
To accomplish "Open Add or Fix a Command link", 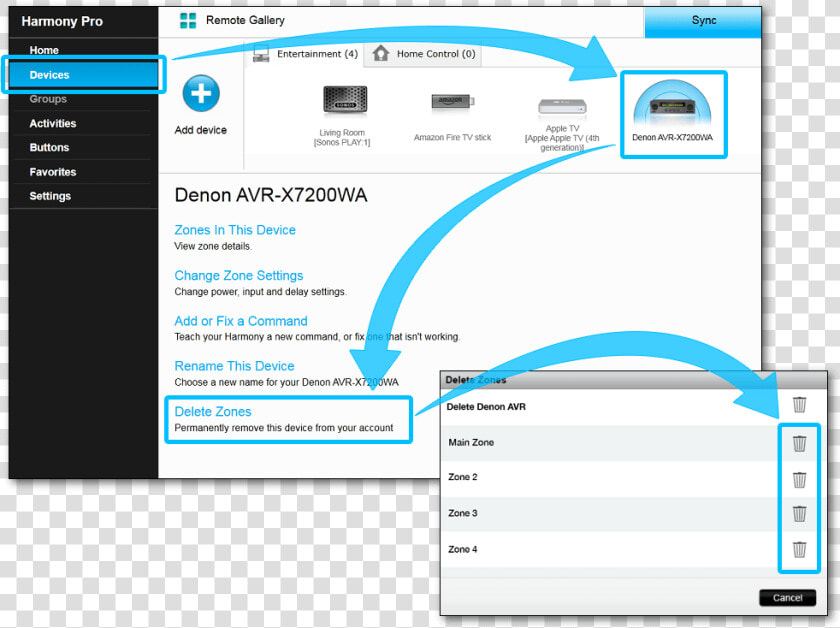I will (241, 321).
